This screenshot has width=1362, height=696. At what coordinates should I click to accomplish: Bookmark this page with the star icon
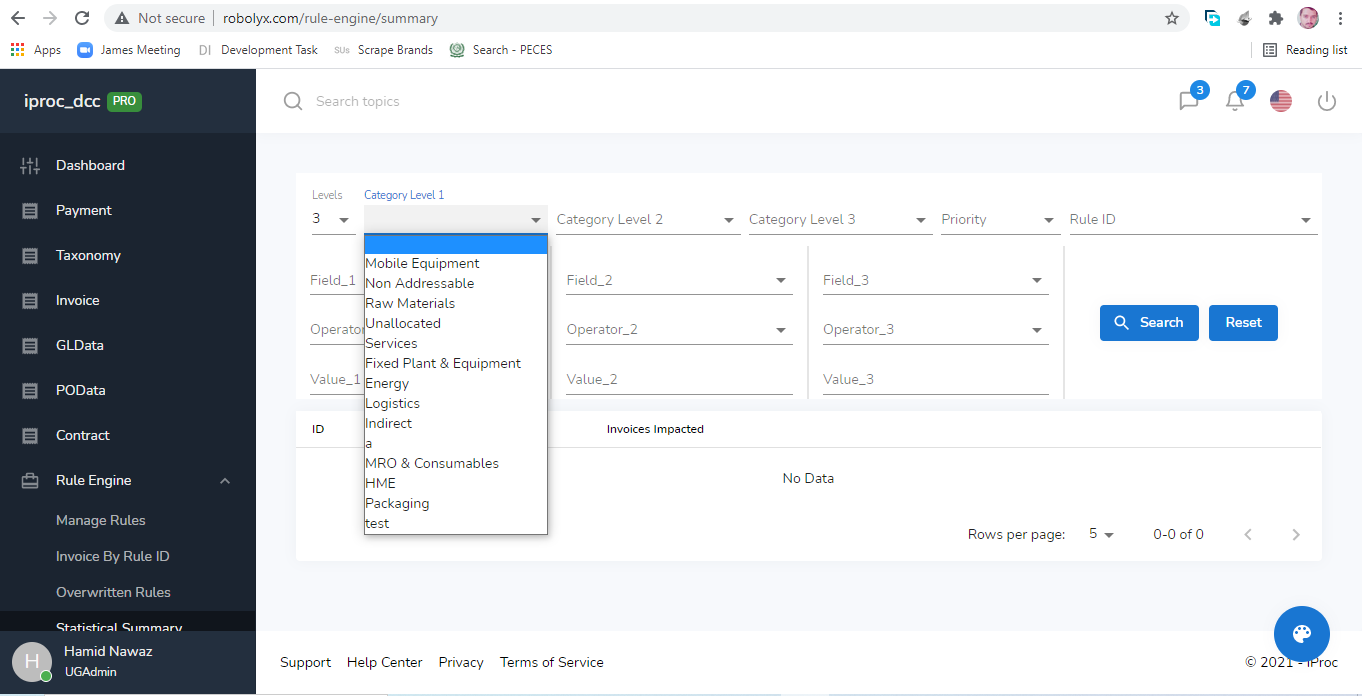click(1172, 18)
